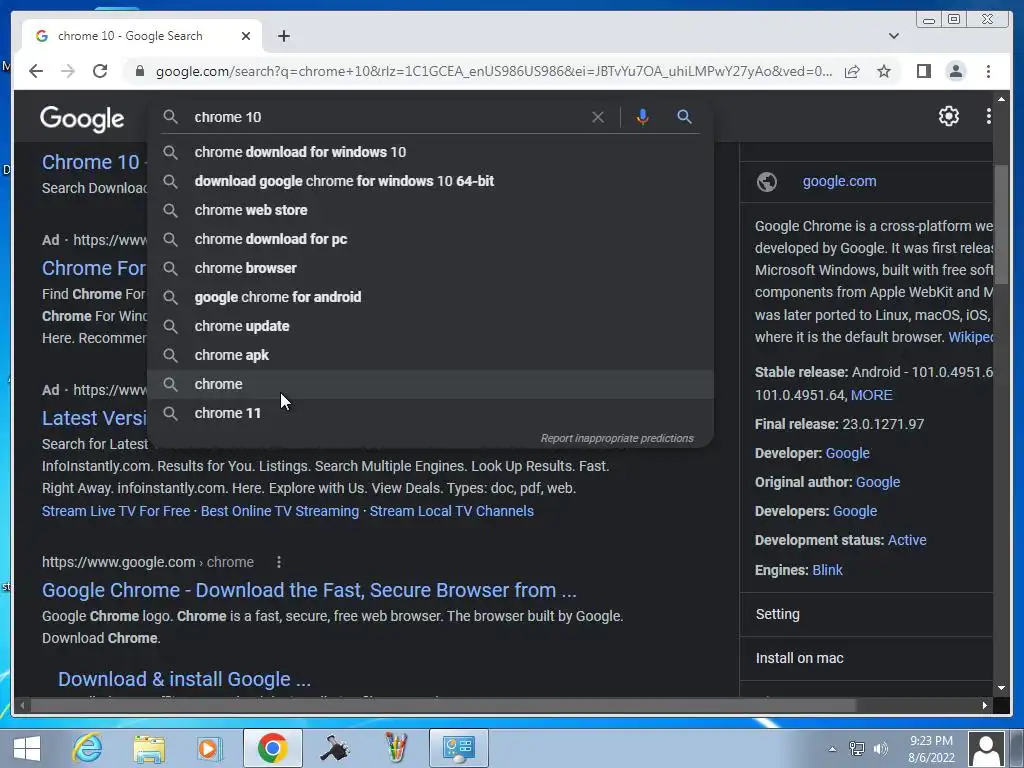This screenshot has height=768, width=1024.
Task: Choose the 'chrome apk' suggestion
Action: (x=431, y=355)
